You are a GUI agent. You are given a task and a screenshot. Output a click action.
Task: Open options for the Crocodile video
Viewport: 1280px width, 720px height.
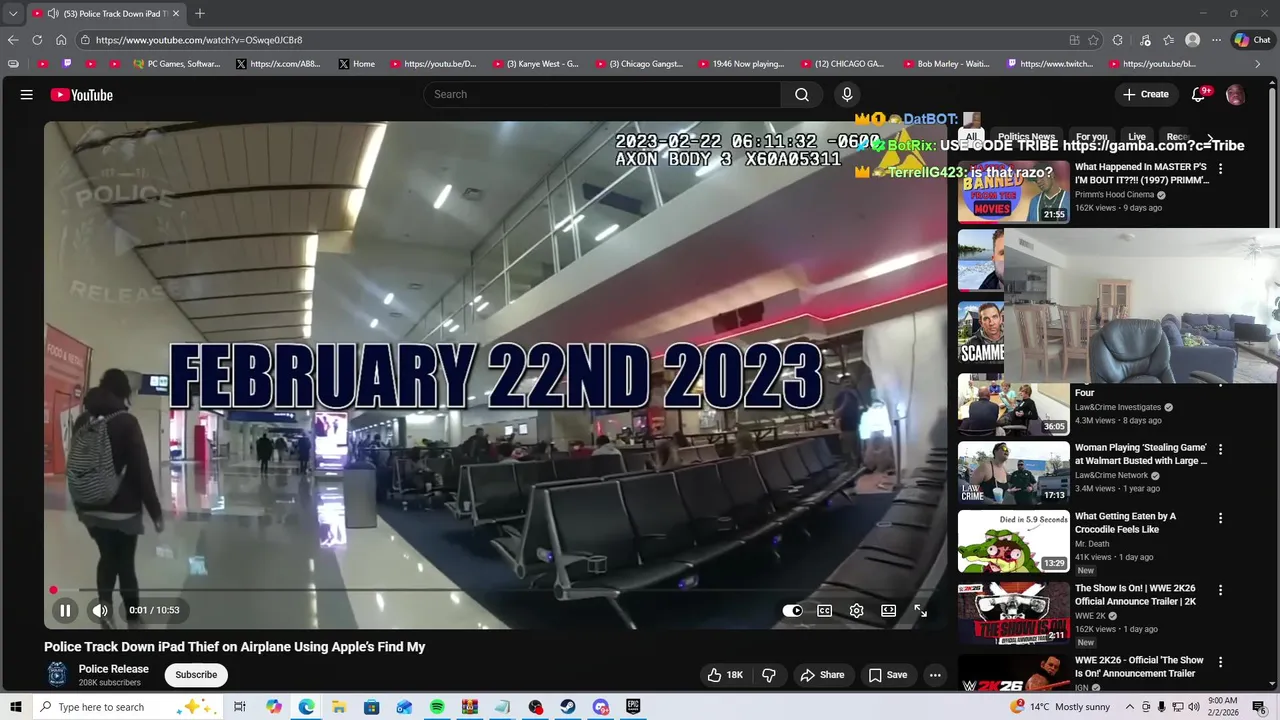[x=1220, y=518]
